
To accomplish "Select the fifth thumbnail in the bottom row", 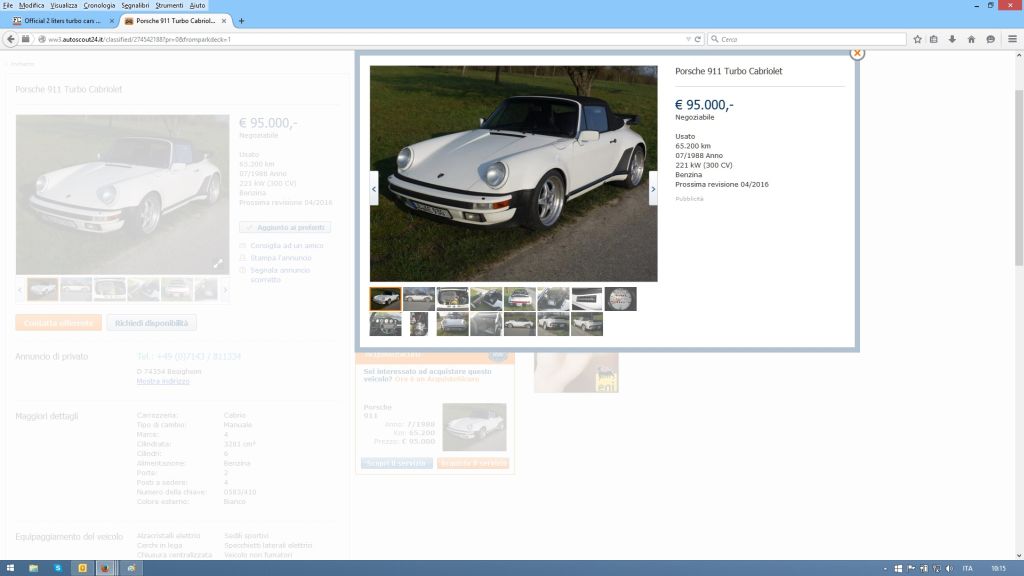I will [x=520, y=324].
